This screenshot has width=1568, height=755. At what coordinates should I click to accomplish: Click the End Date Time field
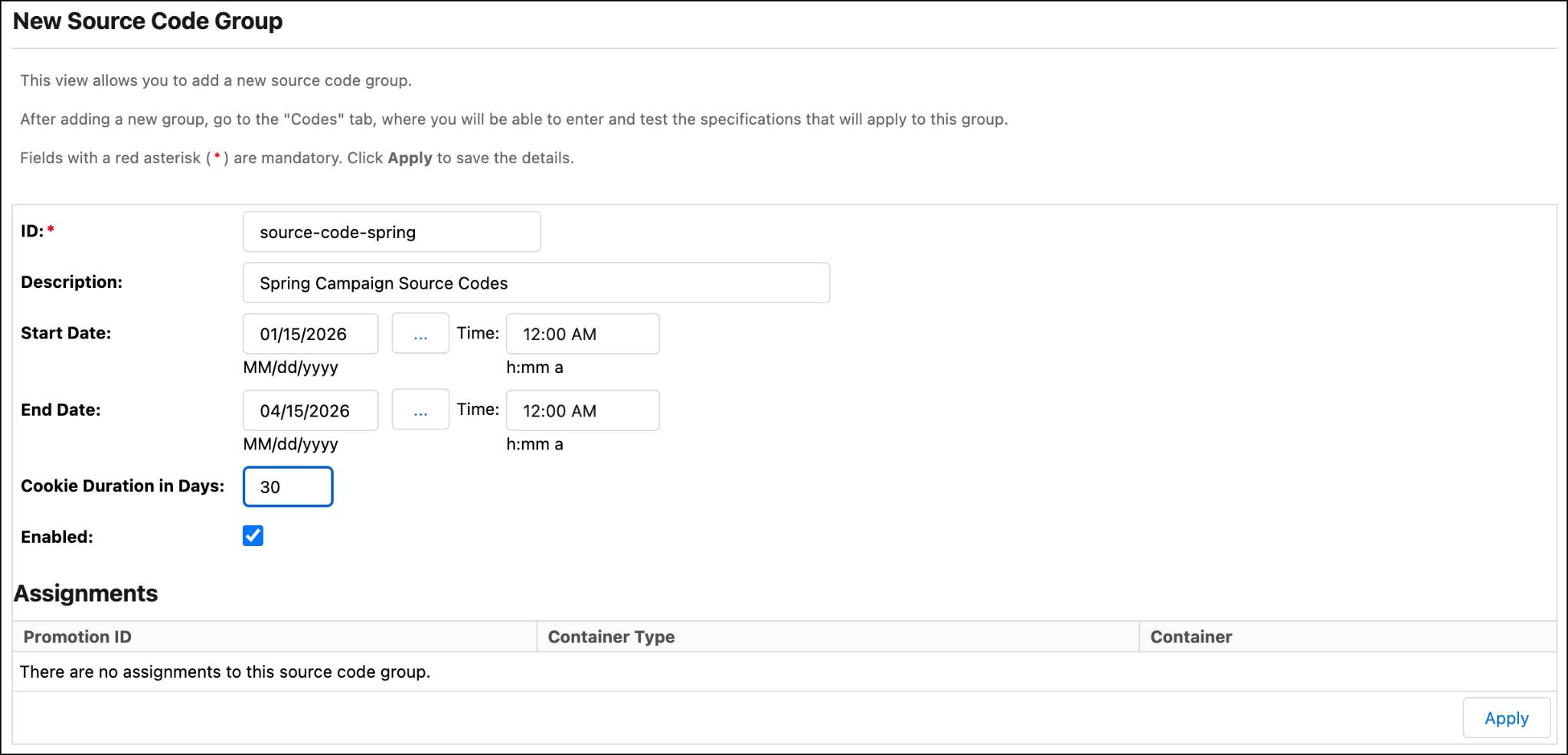[583, 410]
